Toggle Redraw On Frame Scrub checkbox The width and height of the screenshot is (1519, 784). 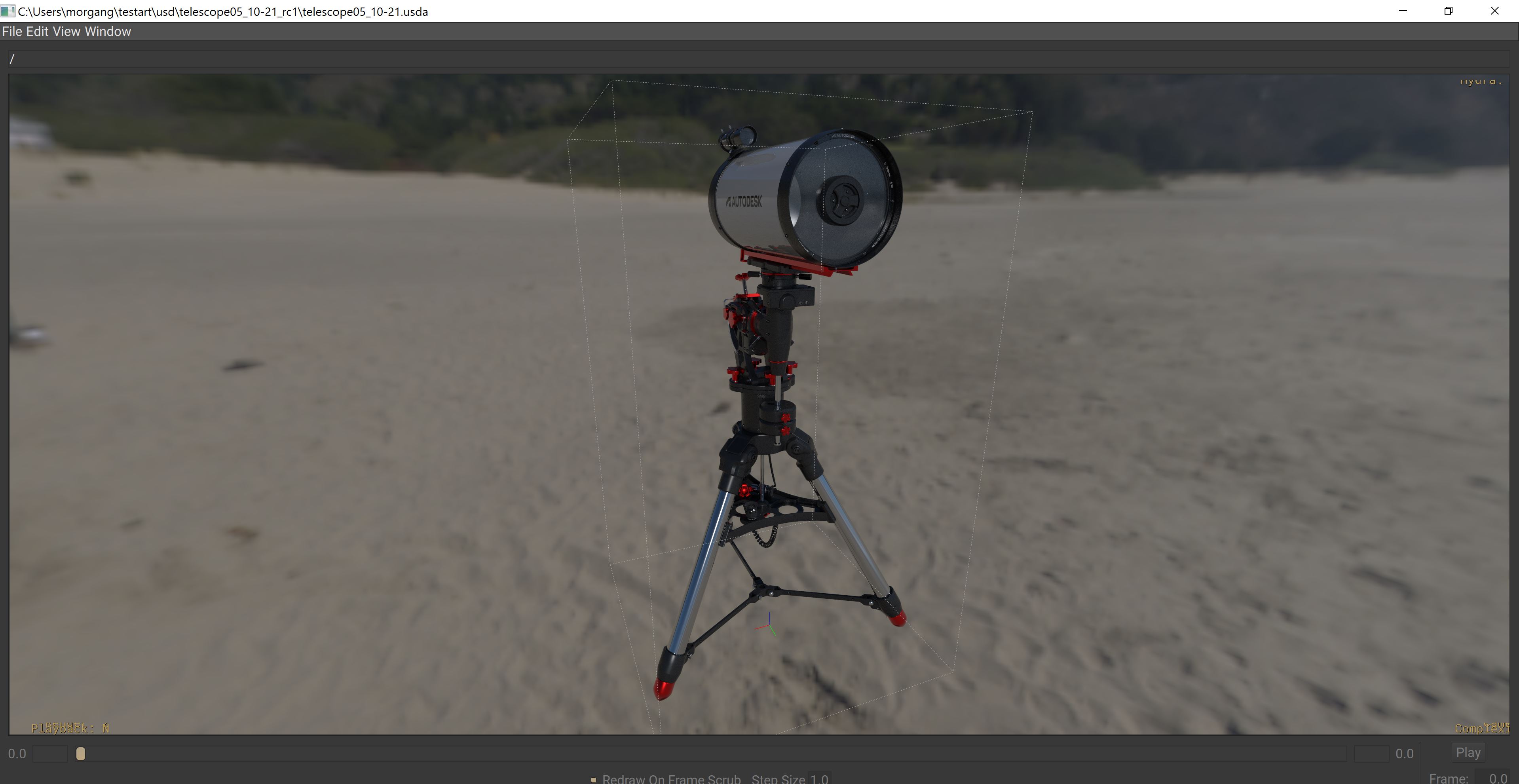(594, 779)
